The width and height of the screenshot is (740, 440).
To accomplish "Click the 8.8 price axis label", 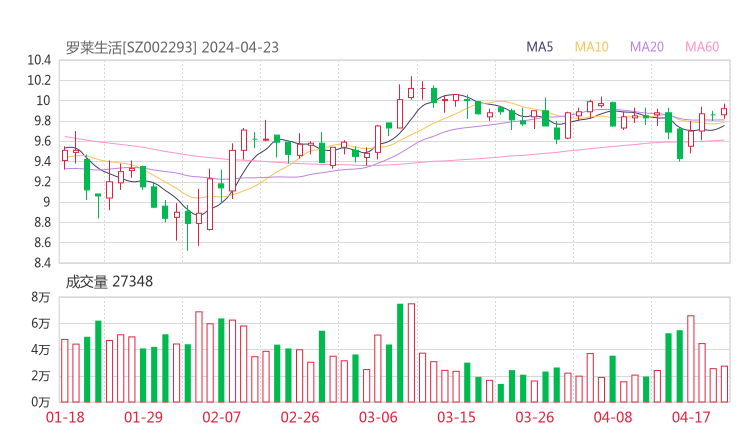I will point(42,222).
